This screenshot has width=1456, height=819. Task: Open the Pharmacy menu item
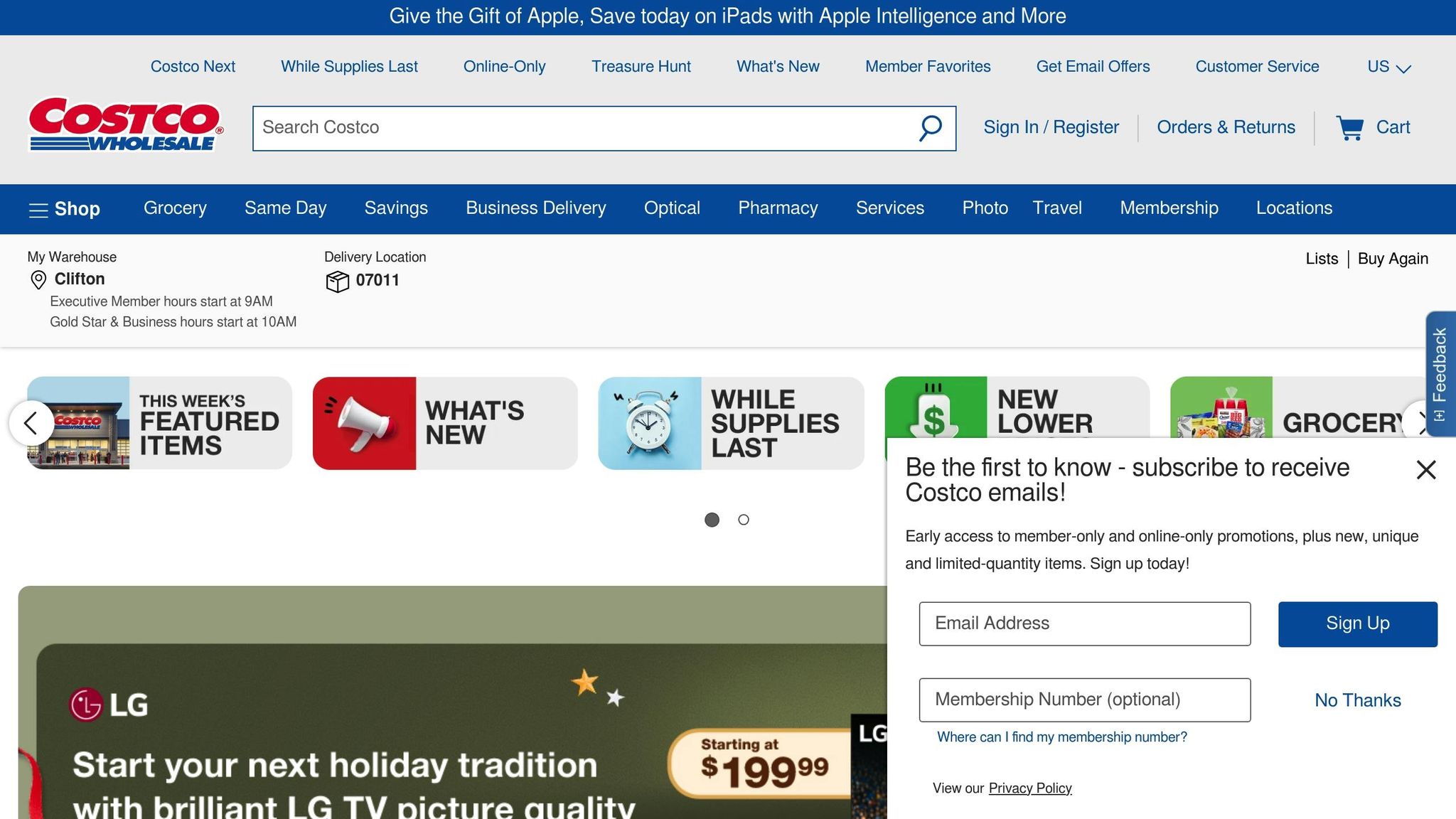778,208
